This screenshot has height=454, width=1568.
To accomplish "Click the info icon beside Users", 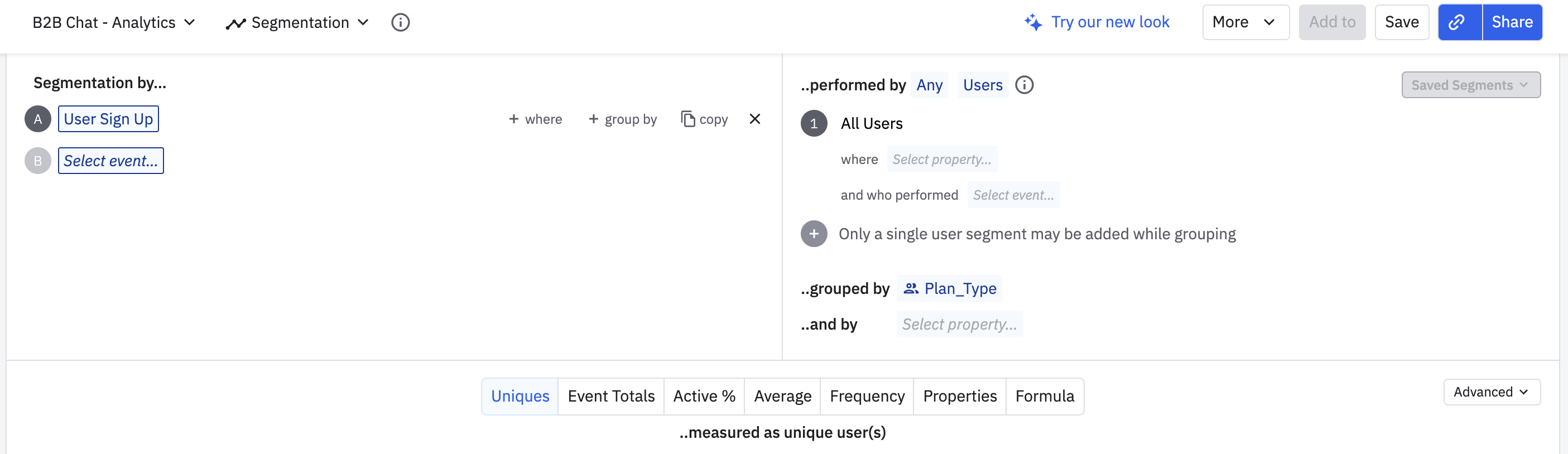I will 1024,85.
